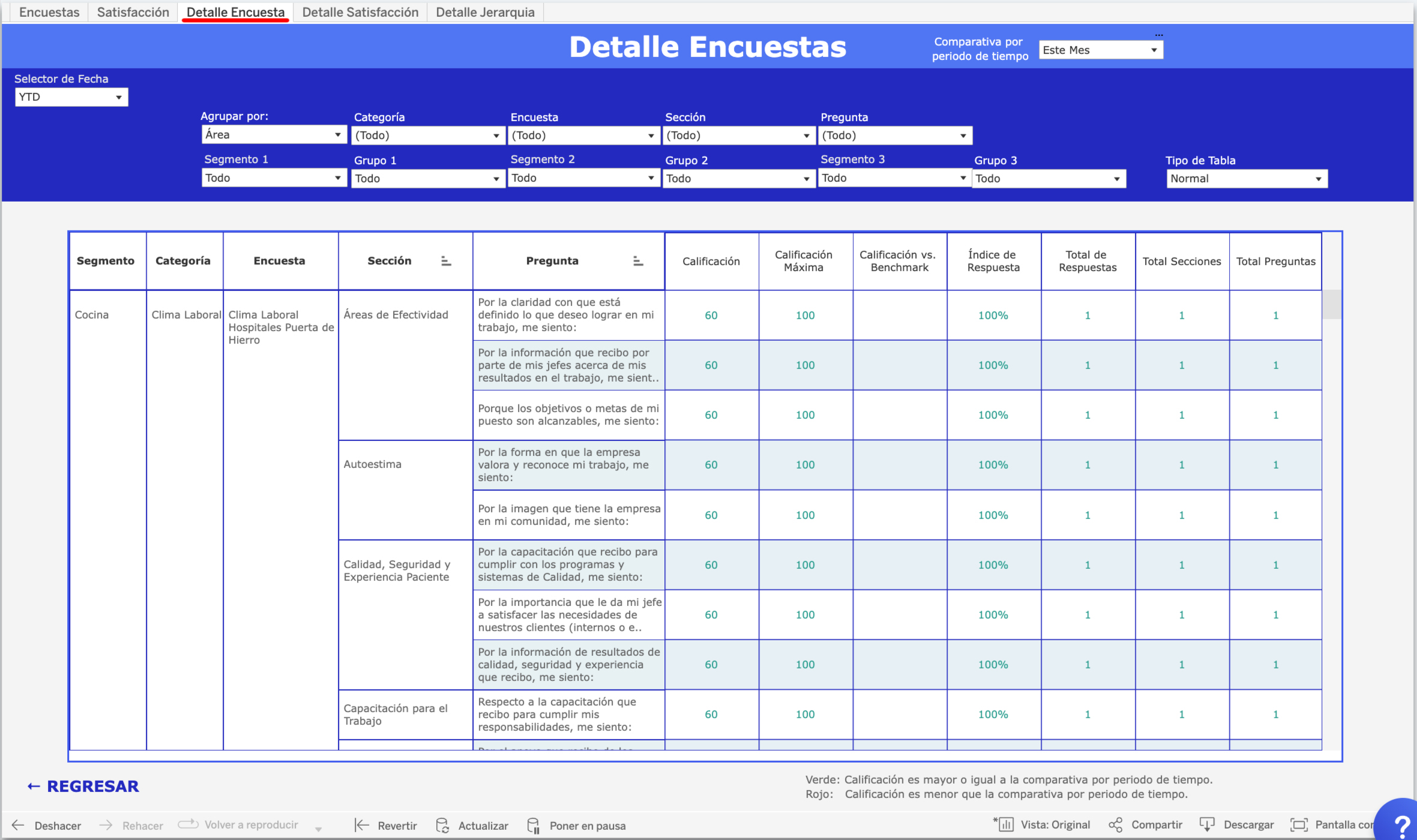
Task: Click the Compartir button label
Action: pyautogui.click(x=1157, y=825)
